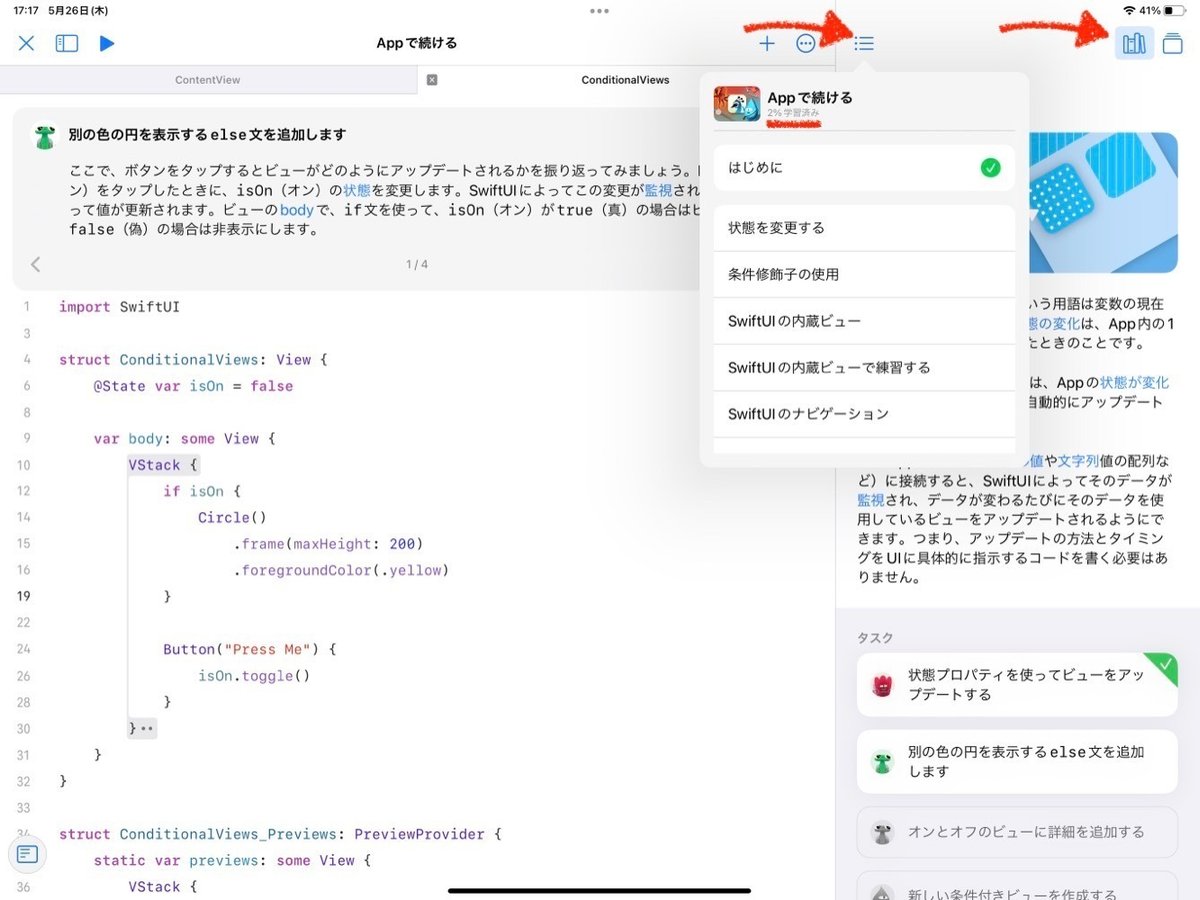Place cursor on .foregroundColor(.yellow) line
Image resolution: width=1200 pixels, height=900 pixels.
pyautogui.click(x=341, y=571)
